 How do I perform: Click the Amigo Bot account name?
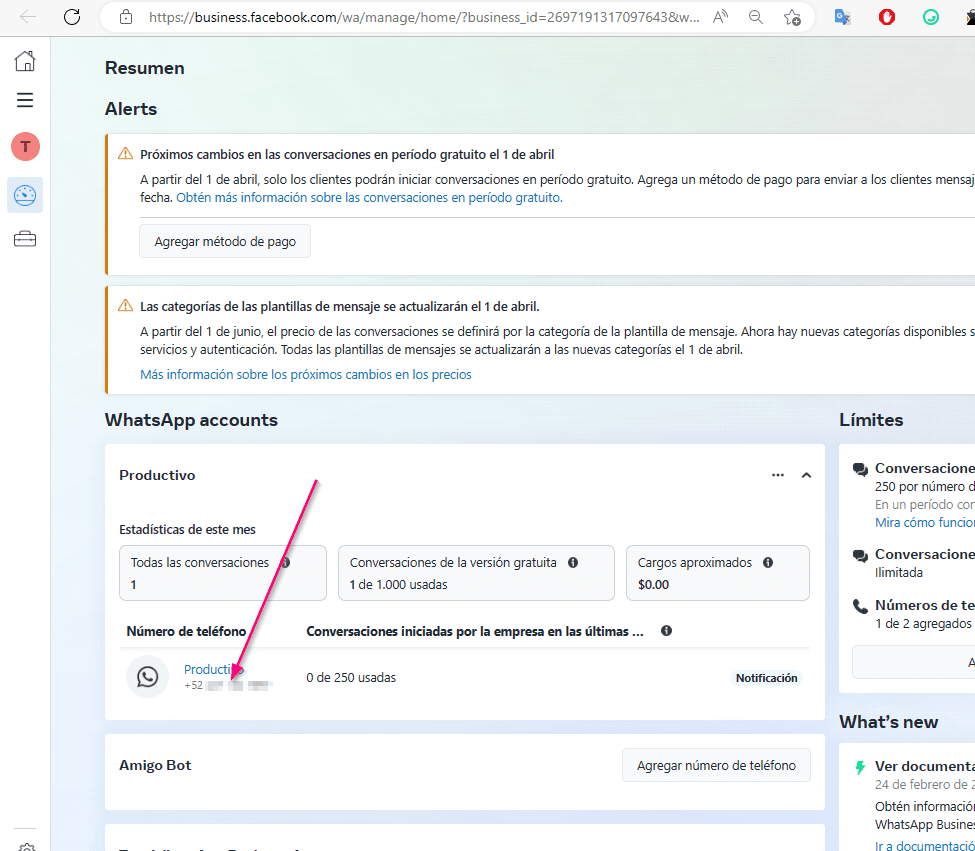click(x=155, y=765)
